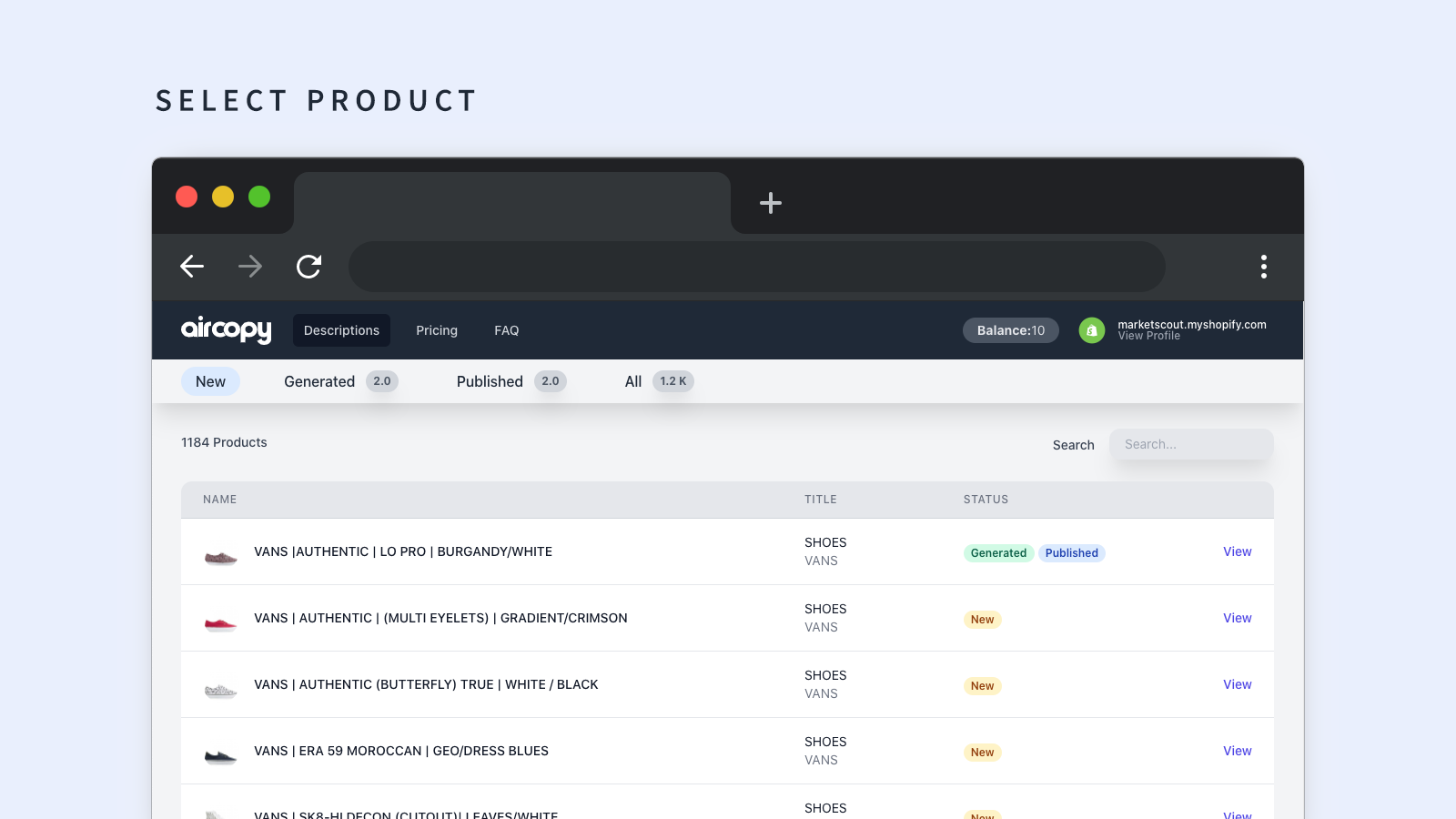This screenshot has width=1456, height=819.
Task: Click the red Gradient/Crimson shoe thumbnail
Action: point(220,623)
